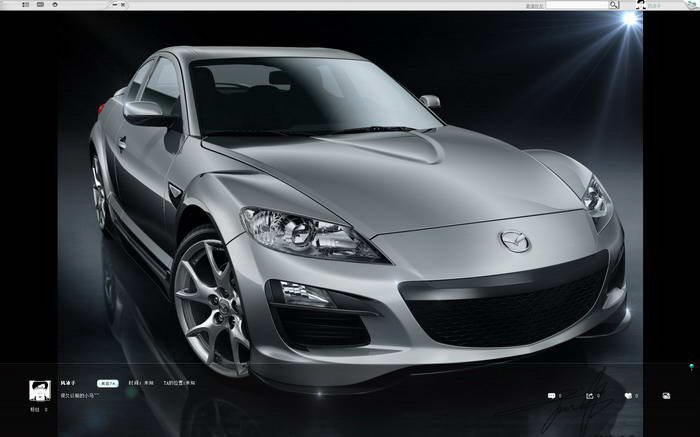The image size is (700, 437).
Task: Click the TA's location label
Action: pos(179,383)
